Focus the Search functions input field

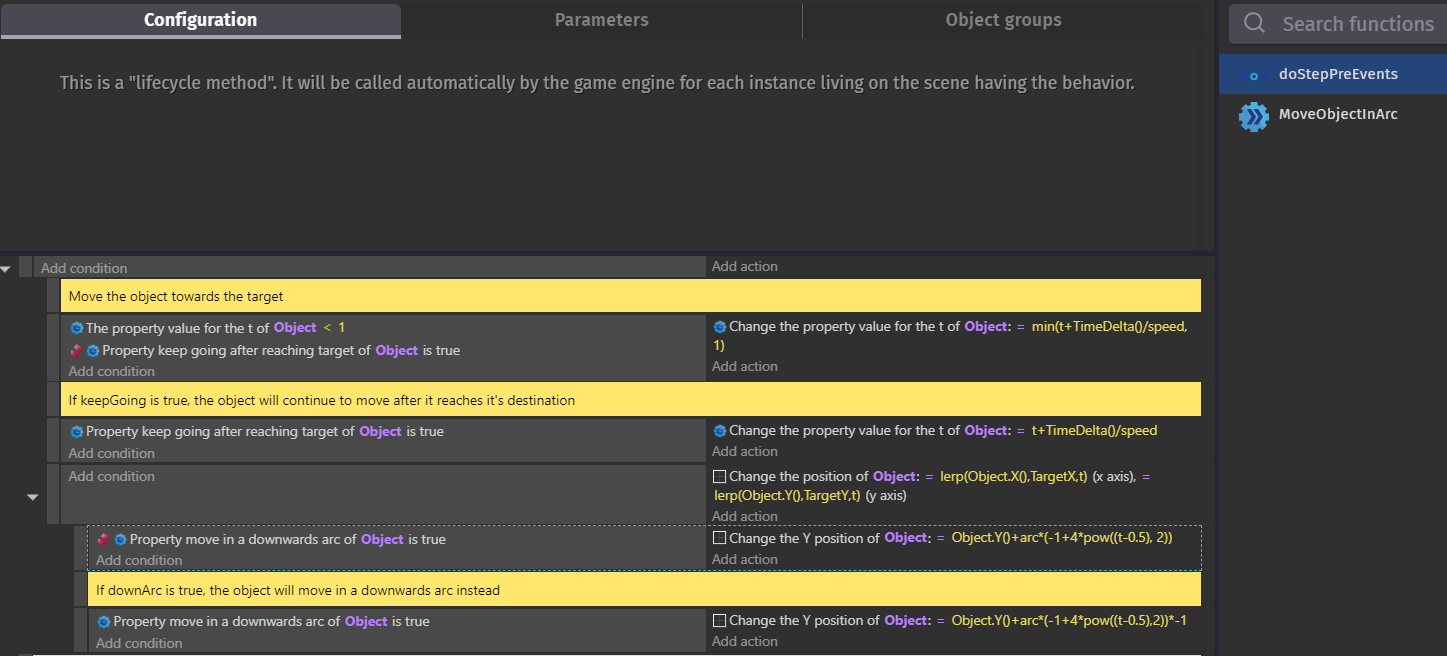(1357, 24)
